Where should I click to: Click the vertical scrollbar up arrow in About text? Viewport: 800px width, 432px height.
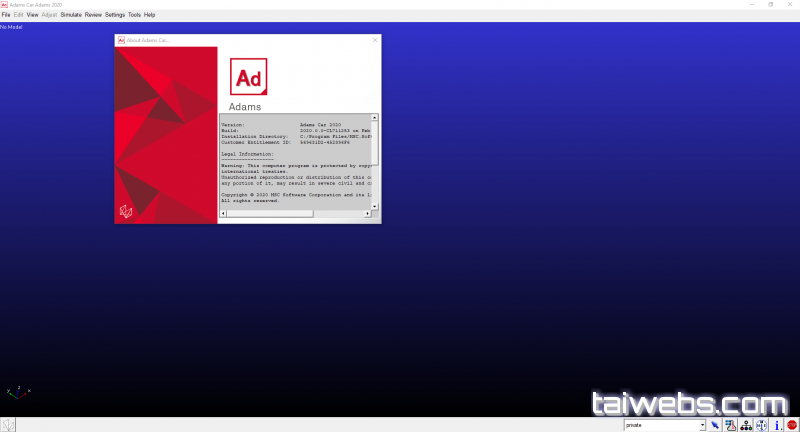coord(375,118)
